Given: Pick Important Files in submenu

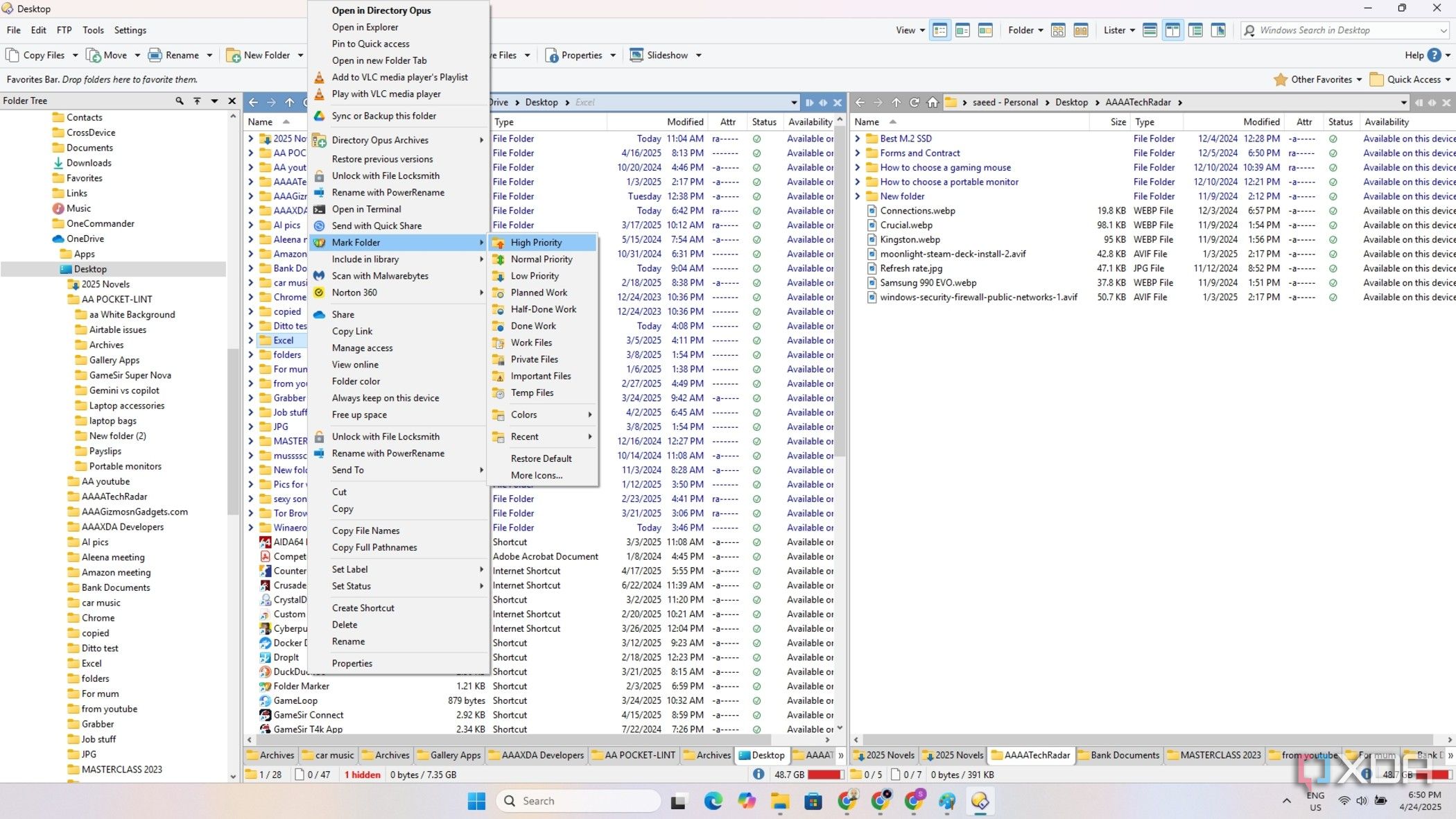Looking at the screenshot, I should click(542, 375).
